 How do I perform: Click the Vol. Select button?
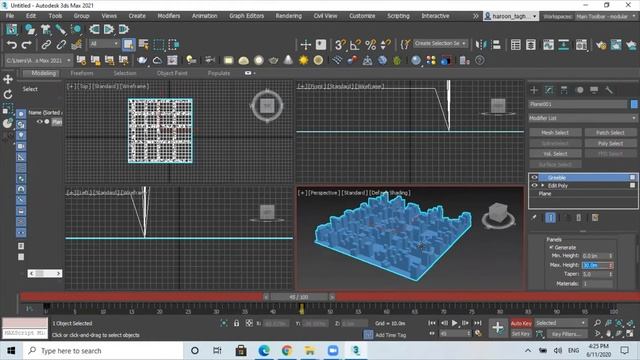pyautogui.click(x=555, y=154)
